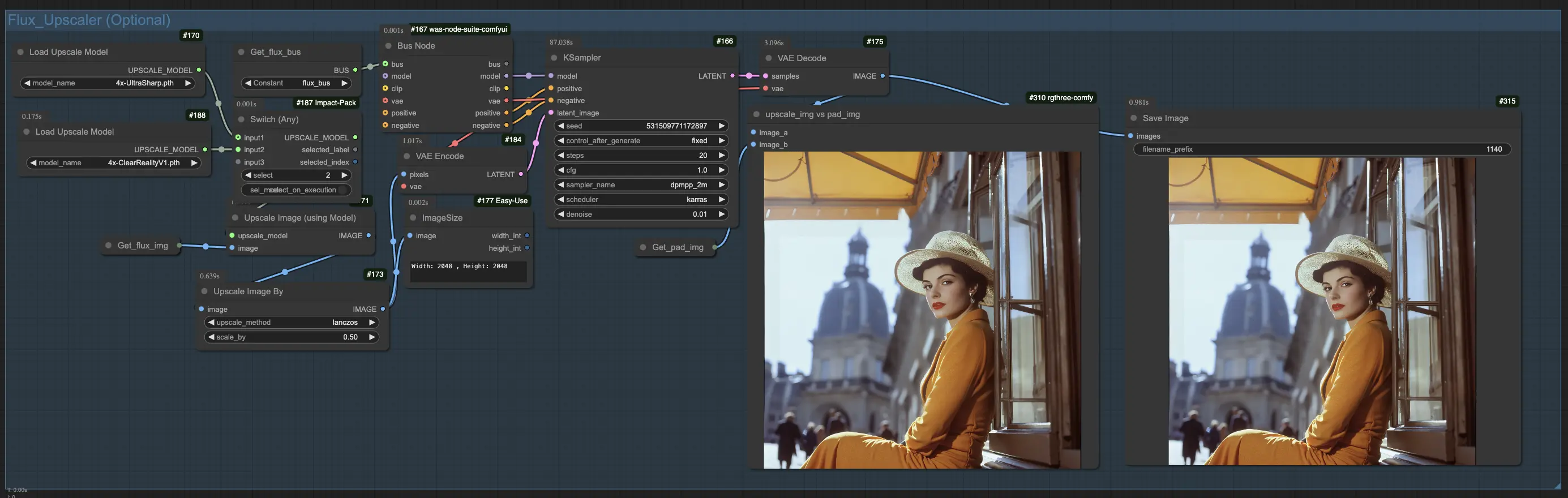Image resolution: width=1568 pixels, height=498 pixels.
Task: Collapse the upscale_img vs pad_img node dot
Action: pyautogui.click(x=757, y=114)
